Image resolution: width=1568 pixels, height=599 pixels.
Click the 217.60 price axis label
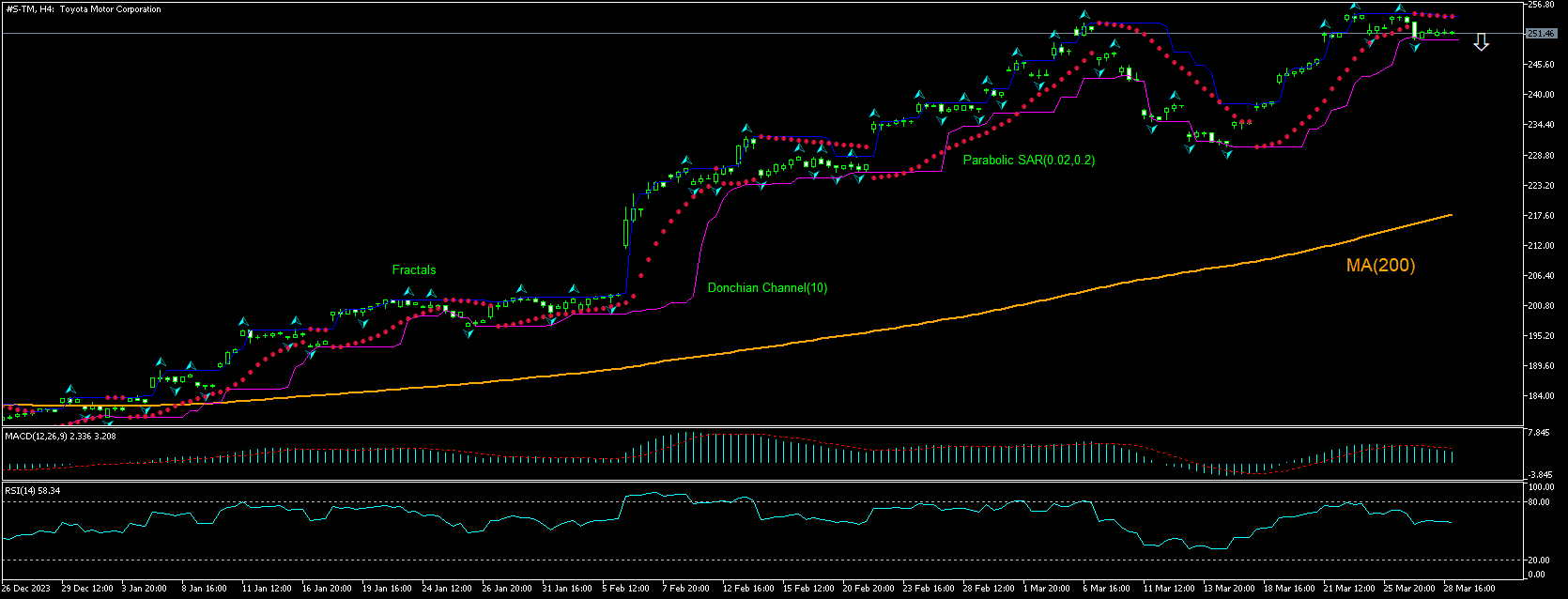pyautogui.click(x=1541, y=216)
